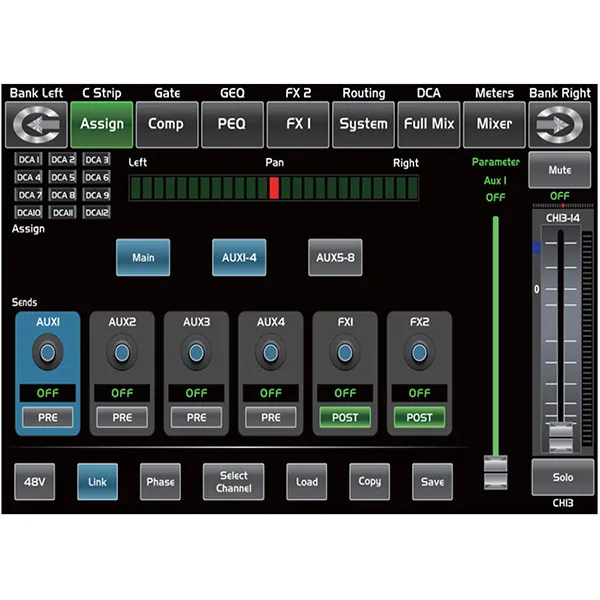Toggle 48V phantom power

(35, 481)
